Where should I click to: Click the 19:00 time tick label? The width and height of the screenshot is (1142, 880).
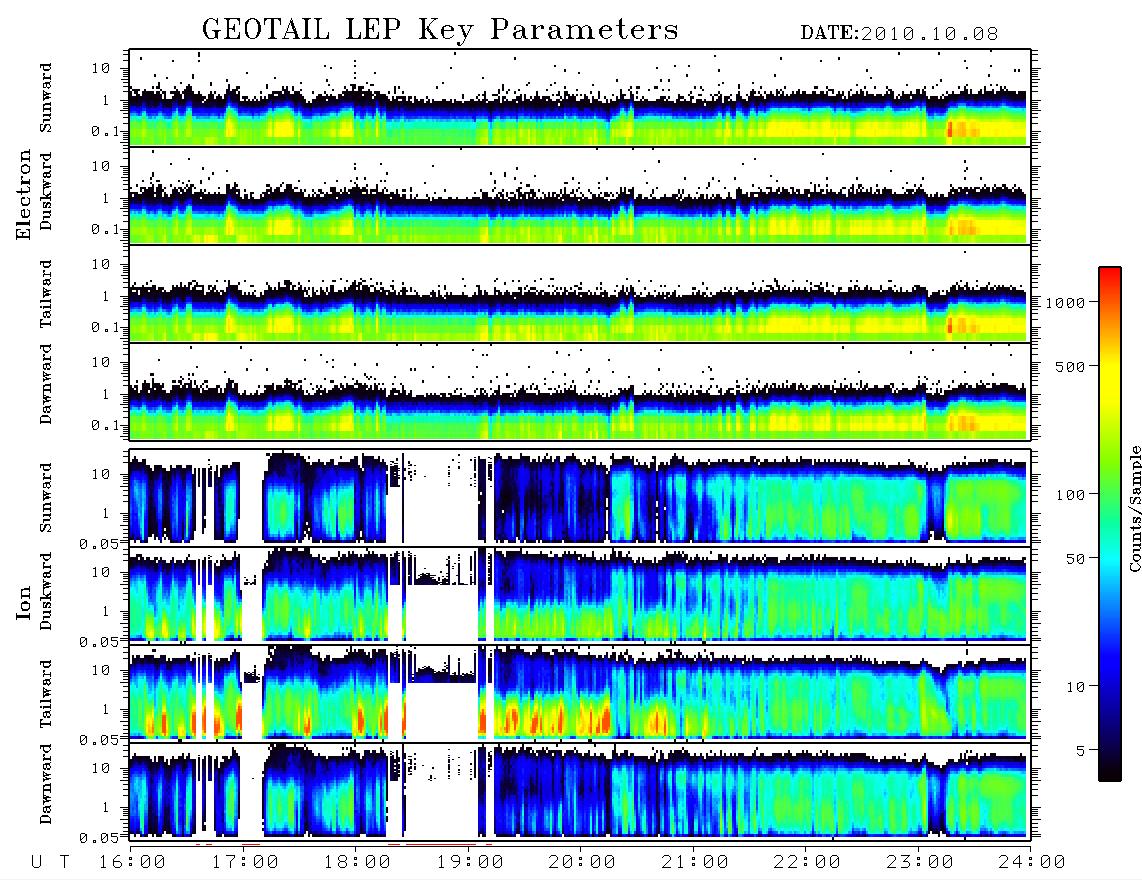pos(470,862)
